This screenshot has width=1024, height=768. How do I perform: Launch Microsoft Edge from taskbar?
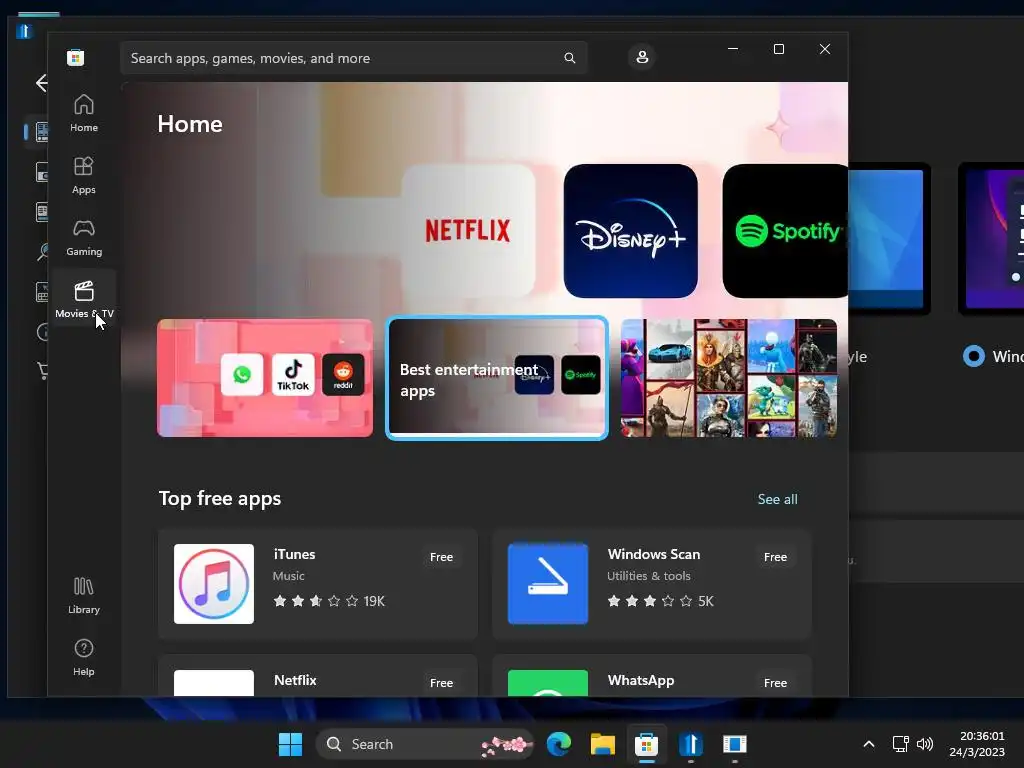pyautogui.click(x=558, y=744)
